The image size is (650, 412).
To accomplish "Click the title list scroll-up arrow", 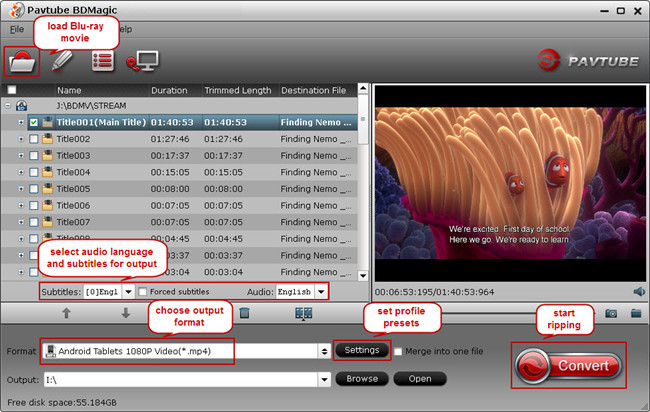I will [x=363, y=88].
